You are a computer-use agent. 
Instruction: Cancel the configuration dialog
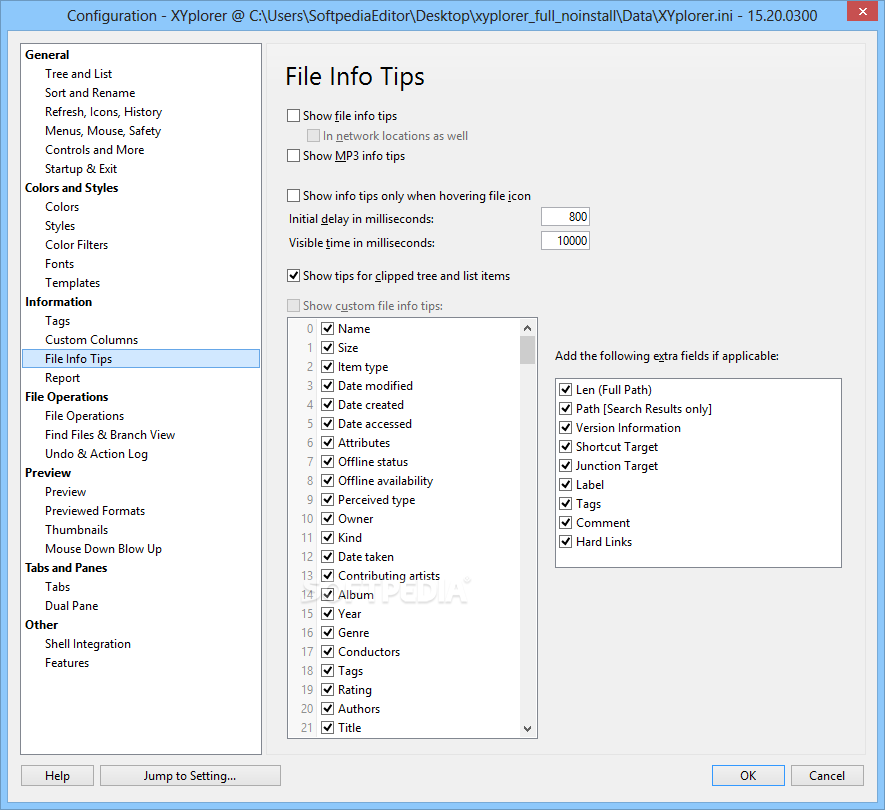coord(827,776)
